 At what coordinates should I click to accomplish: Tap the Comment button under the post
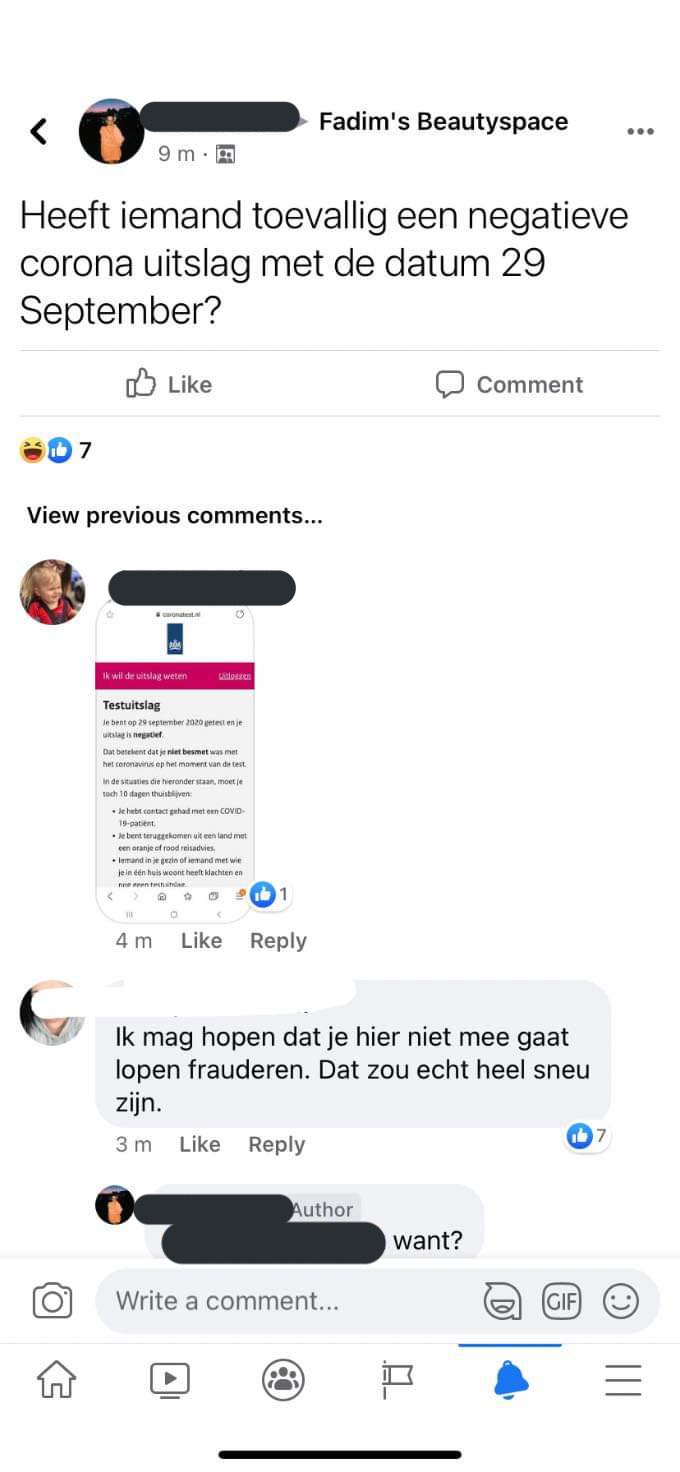tap(509, 384)
